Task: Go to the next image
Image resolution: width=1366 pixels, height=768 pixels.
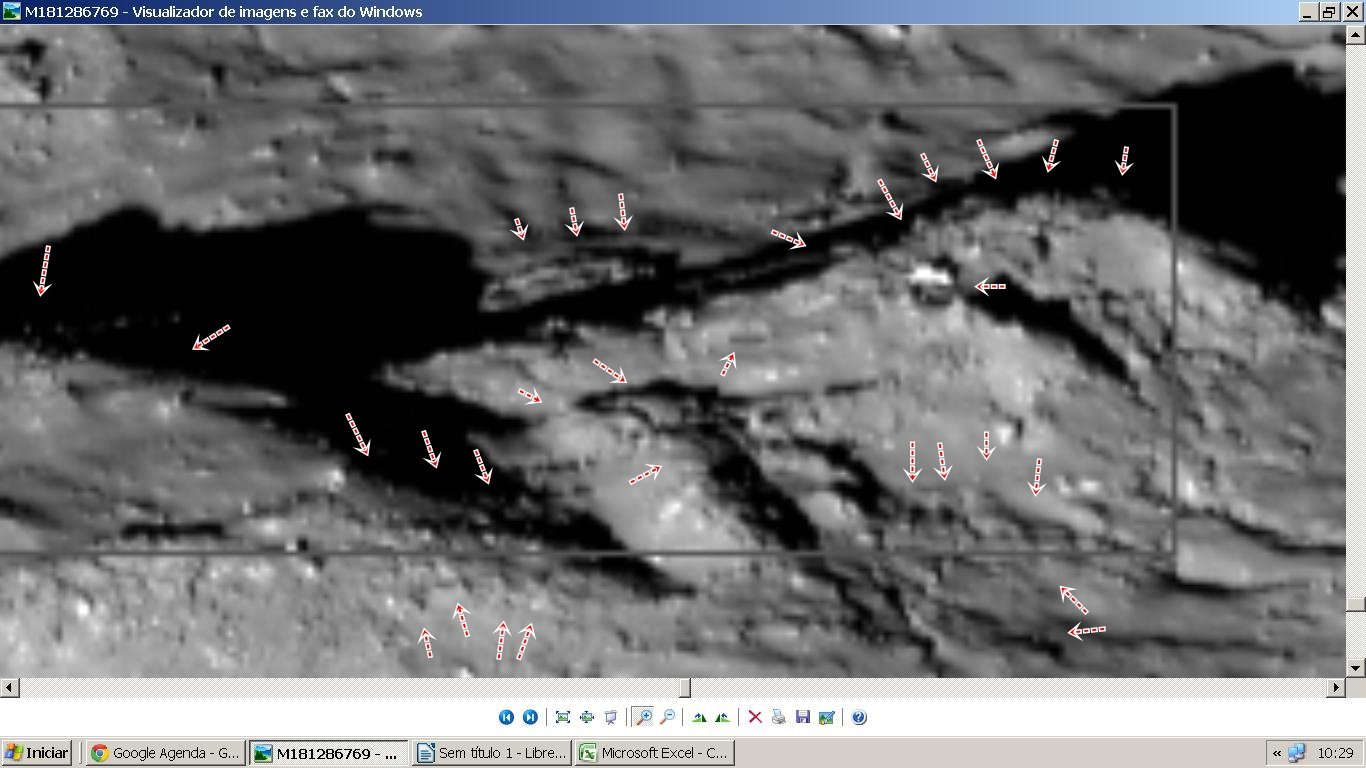Action: [x=530, y=717]
